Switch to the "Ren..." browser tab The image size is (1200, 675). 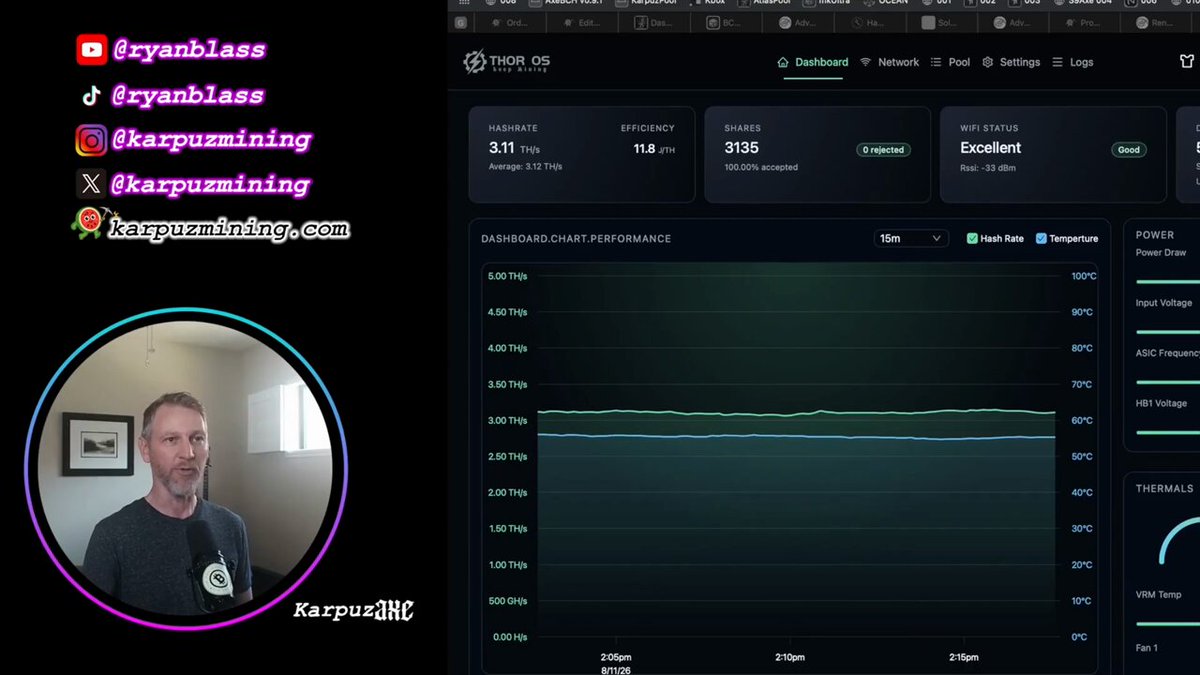pos(1154,22)
